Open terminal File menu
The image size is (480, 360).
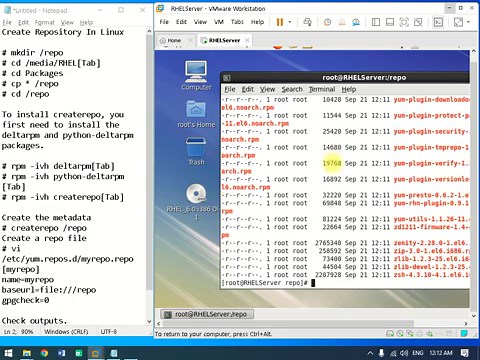(x=230, y=89)
